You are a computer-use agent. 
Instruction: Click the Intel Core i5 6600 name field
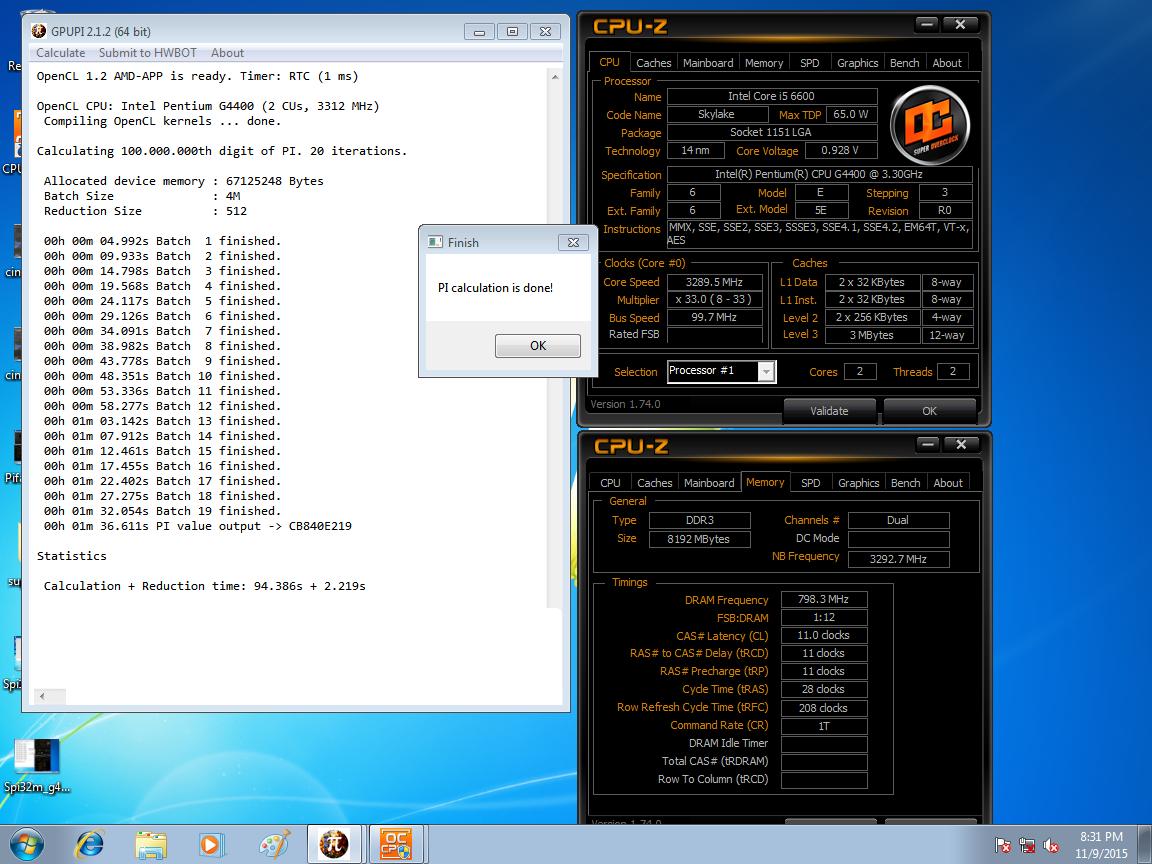tap(771, 96)
